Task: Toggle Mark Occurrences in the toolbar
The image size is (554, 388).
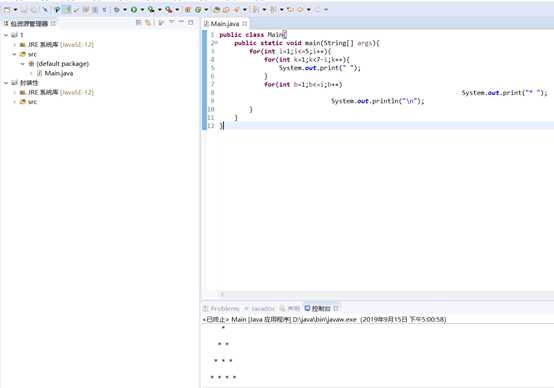Action: pos(67,10)
